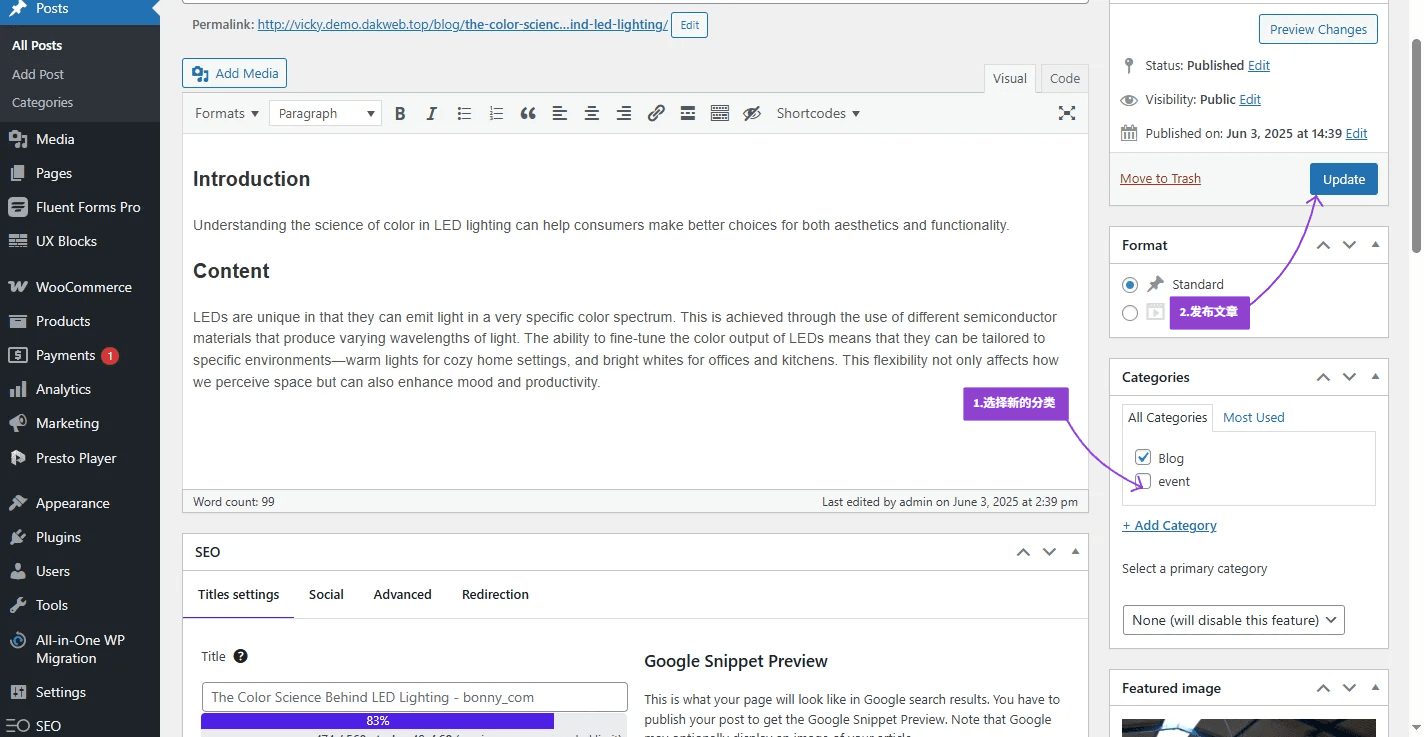Check the event category checkbox

point(1143,481)
